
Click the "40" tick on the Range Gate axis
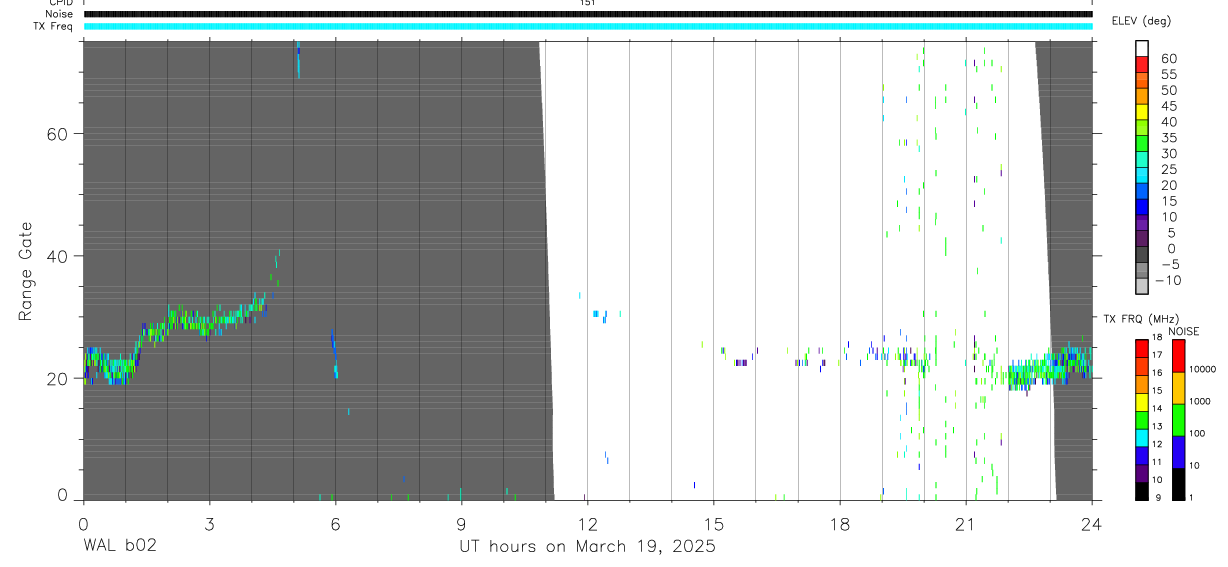pyautogui.click(x=57, y=256)
